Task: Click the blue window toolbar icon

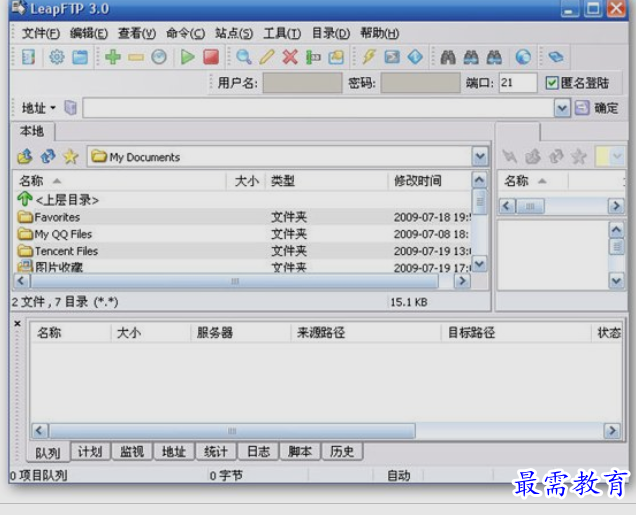Action: 80,57
